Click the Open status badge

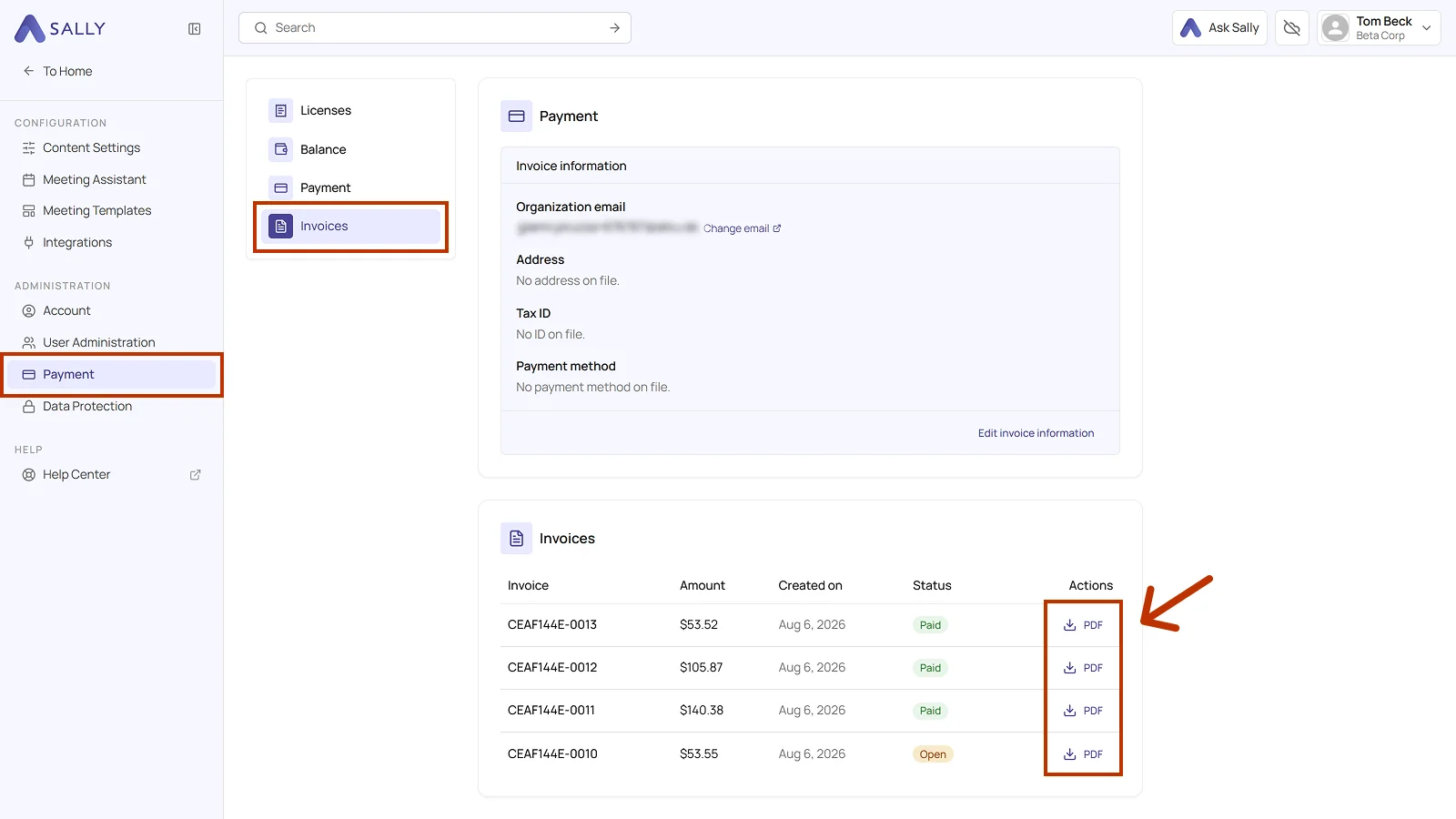coord(933,754)
